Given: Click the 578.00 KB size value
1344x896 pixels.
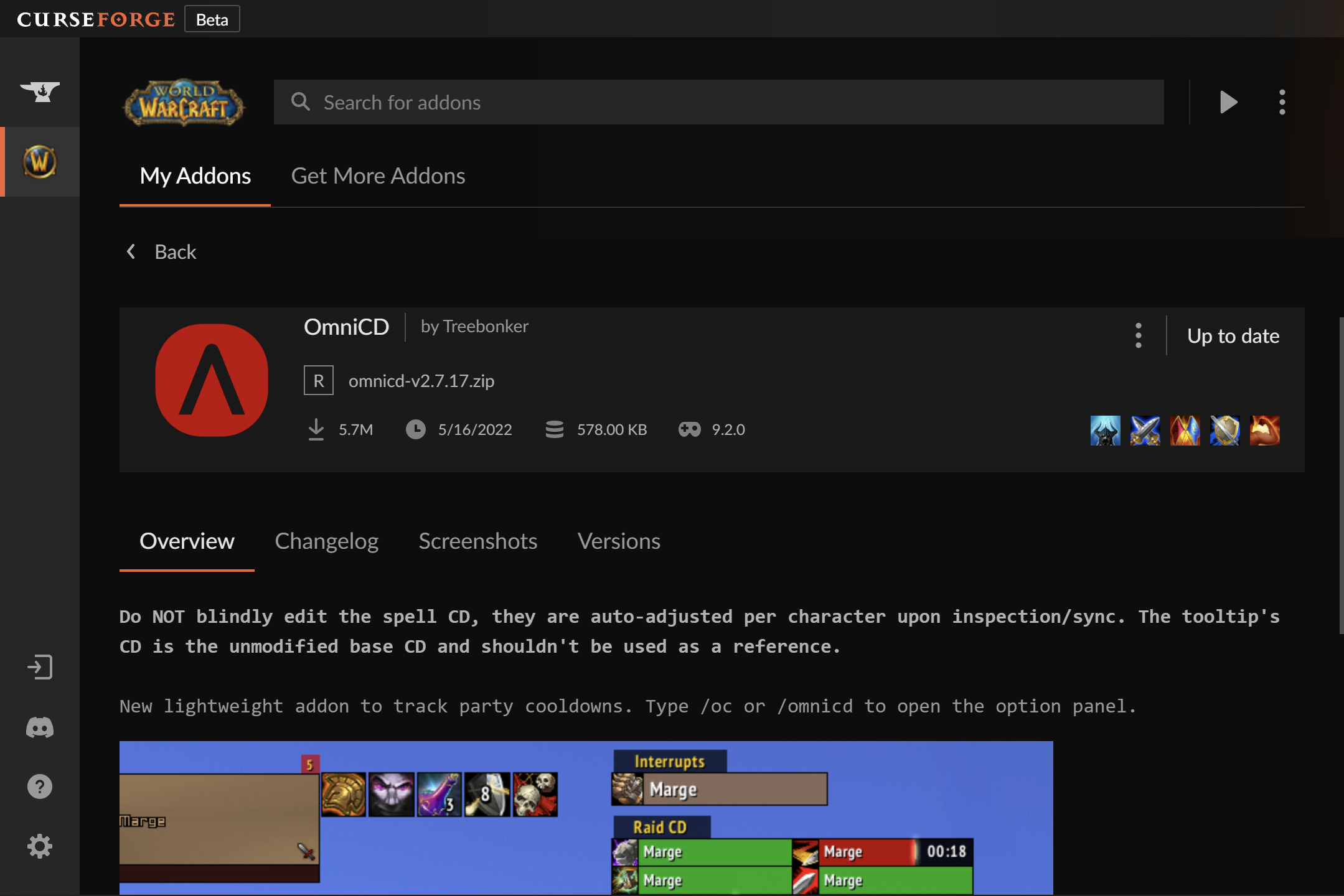Looking at the screenshot, I should (612, 429).
